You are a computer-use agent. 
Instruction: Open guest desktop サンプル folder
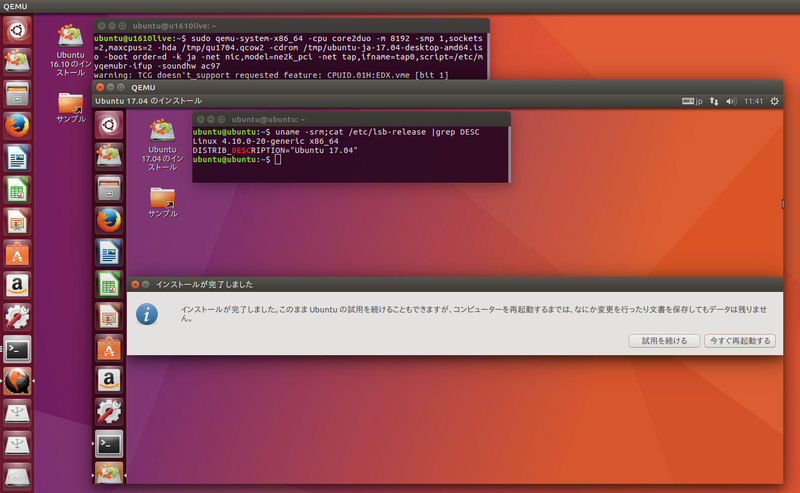pos(162,202)
